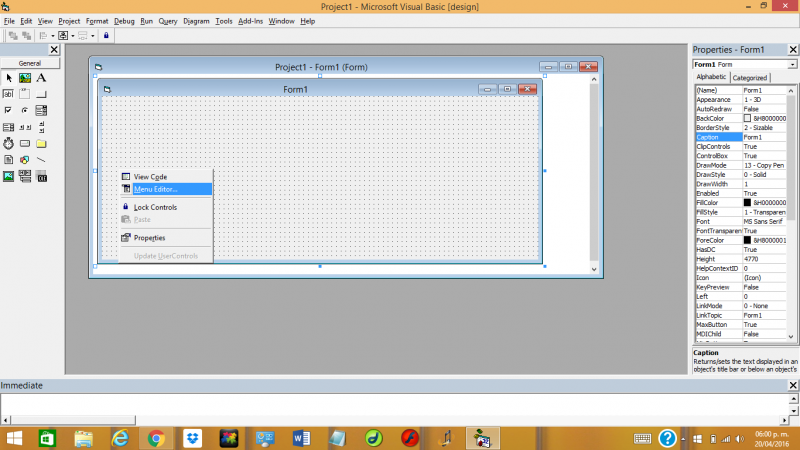Select the CheckBox control tool

9,110
